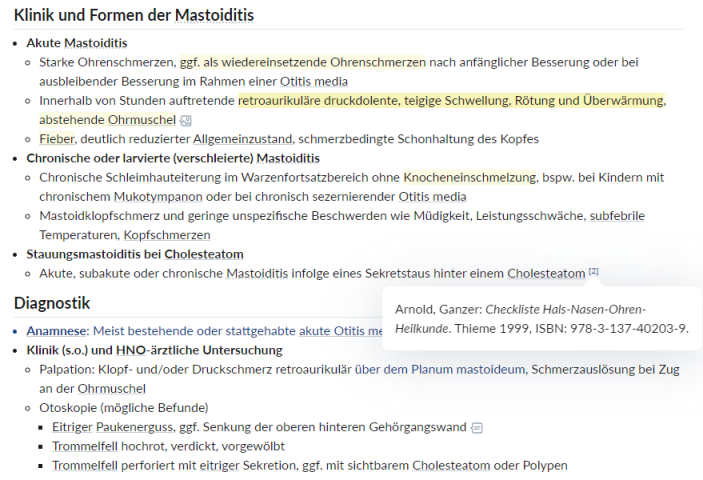Click the note icon after "Gehörgangswand"
703x480 pixels.
(477, 427)
